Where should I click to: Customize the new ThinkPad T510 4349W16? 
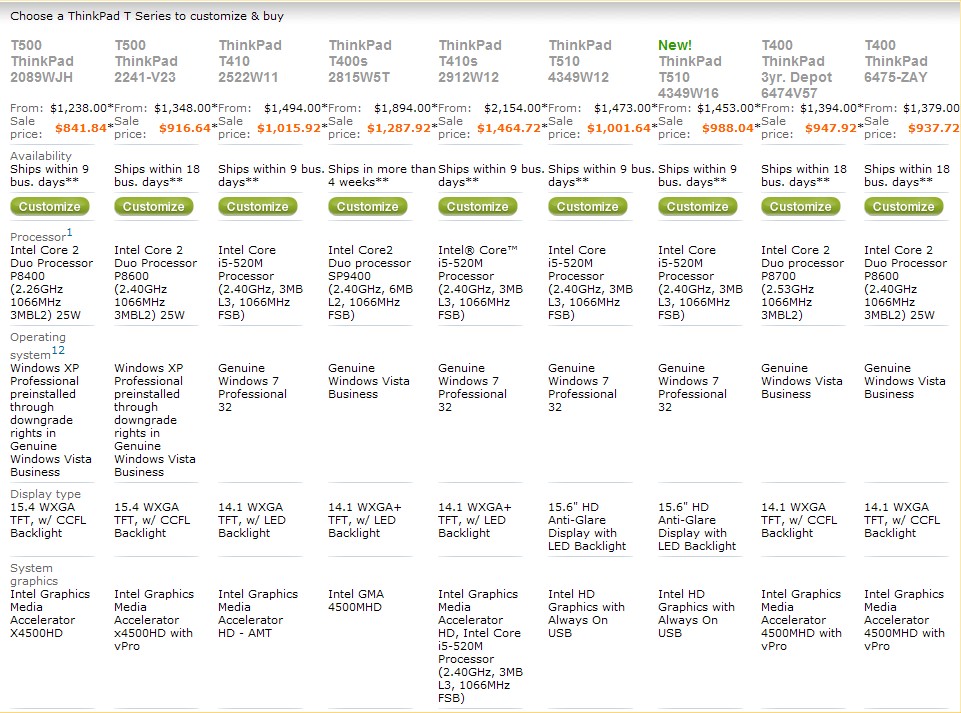697,207
